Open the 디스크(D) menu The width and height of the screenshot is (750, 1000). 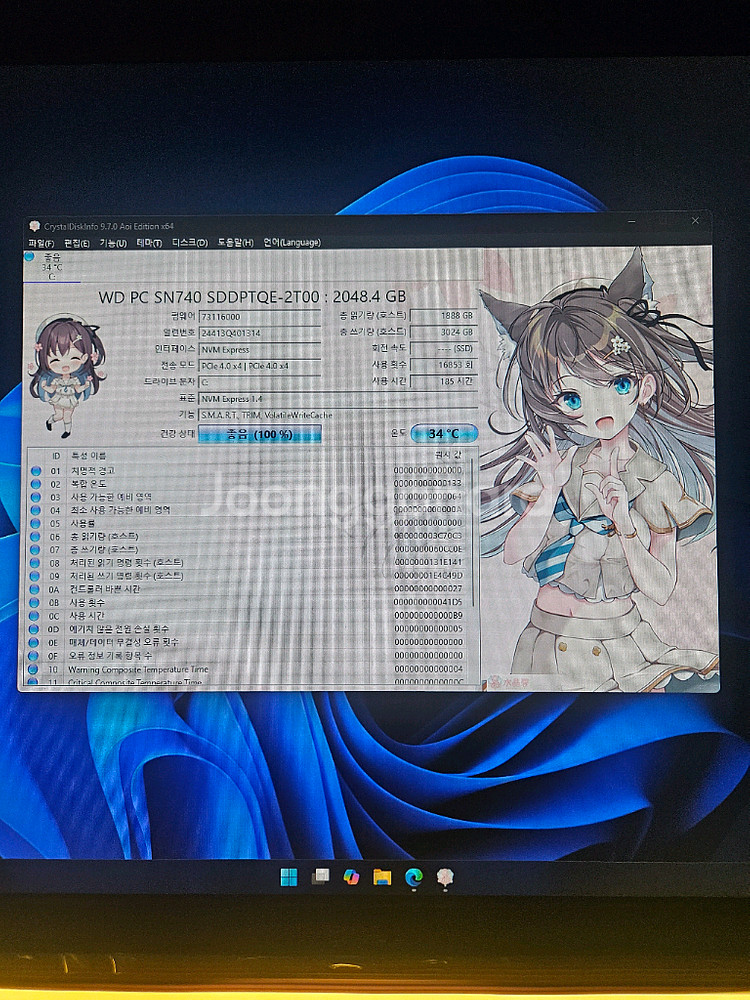[x=190, y=243]
